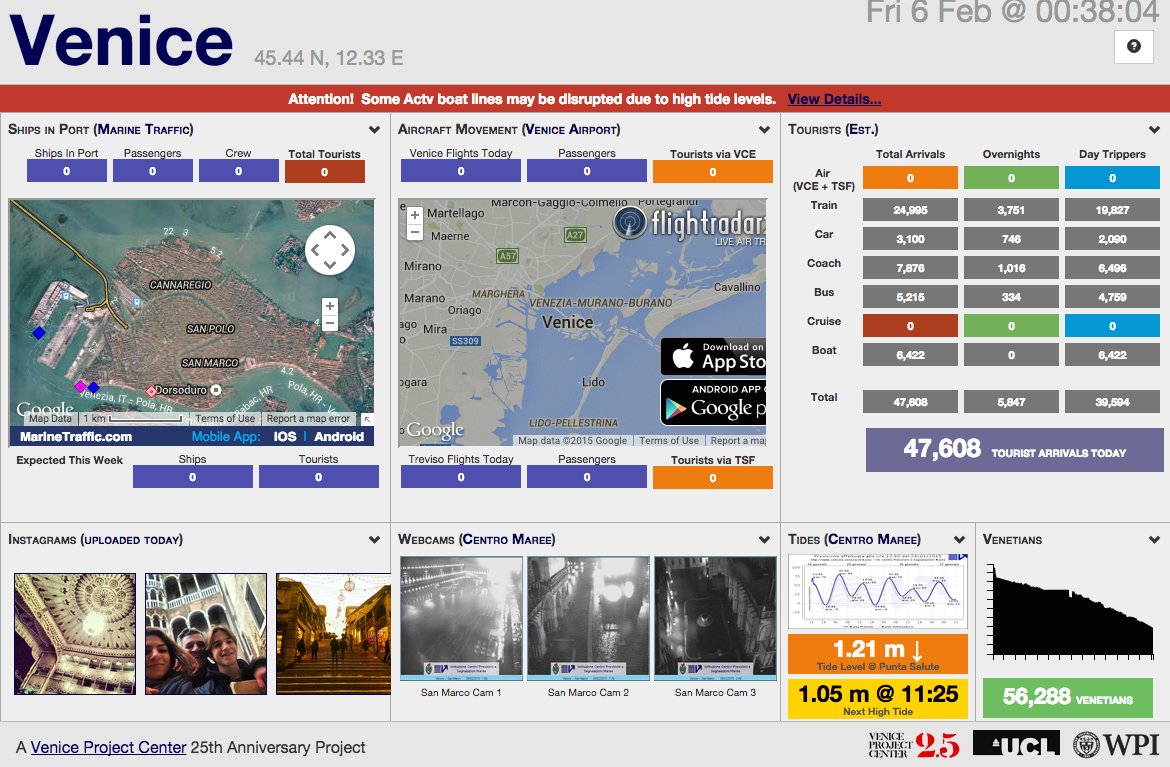Click the orange Tourists via VCE value
This screenshot has height=767, width=1170.
(713, 172)
